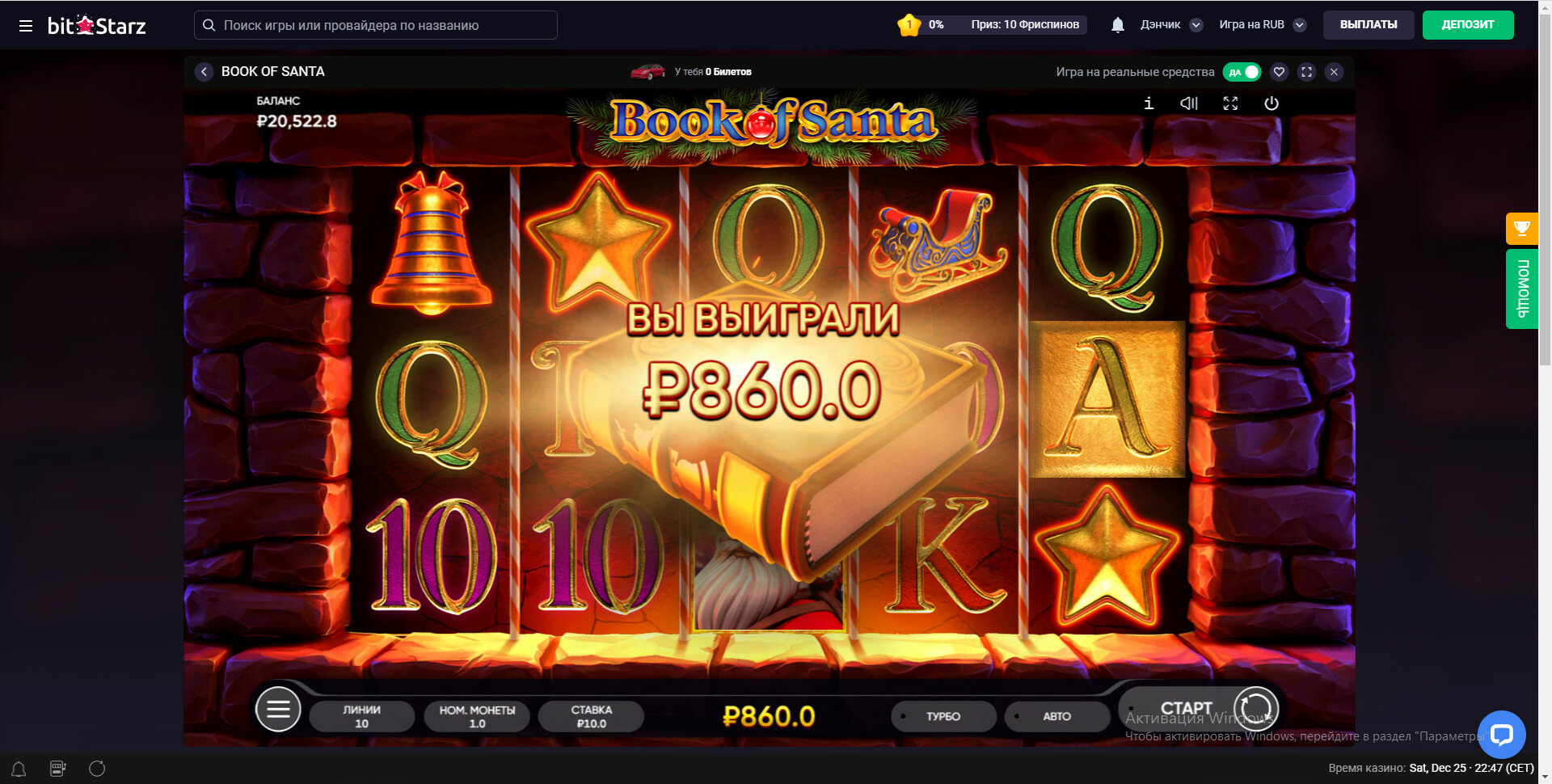This screenshot has height=784, width=1552.
Task: Mute the game sound with the speaker icon
Action: coord(1188,103)
